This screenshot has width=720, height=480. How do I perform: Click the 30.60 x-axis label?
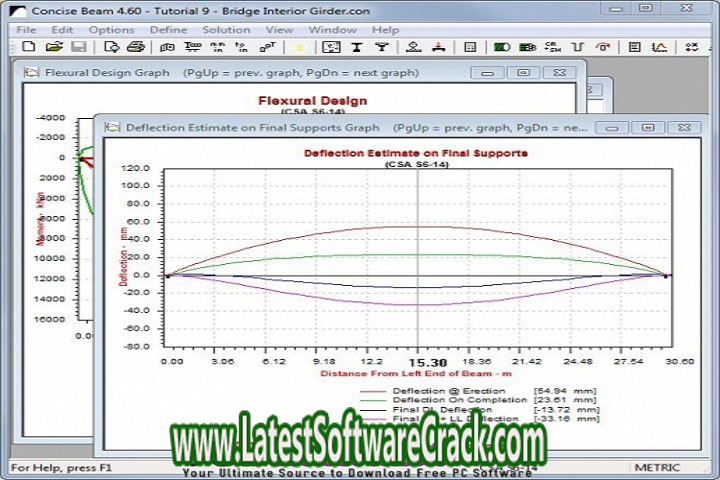679,361
